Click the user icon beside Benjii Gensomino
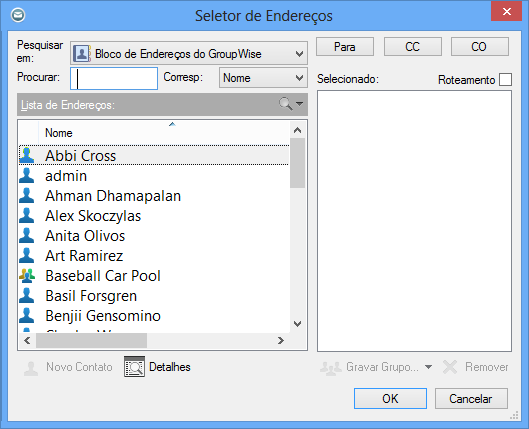The image size is (529, 429). pyautogui.click(x=27, y=316)
